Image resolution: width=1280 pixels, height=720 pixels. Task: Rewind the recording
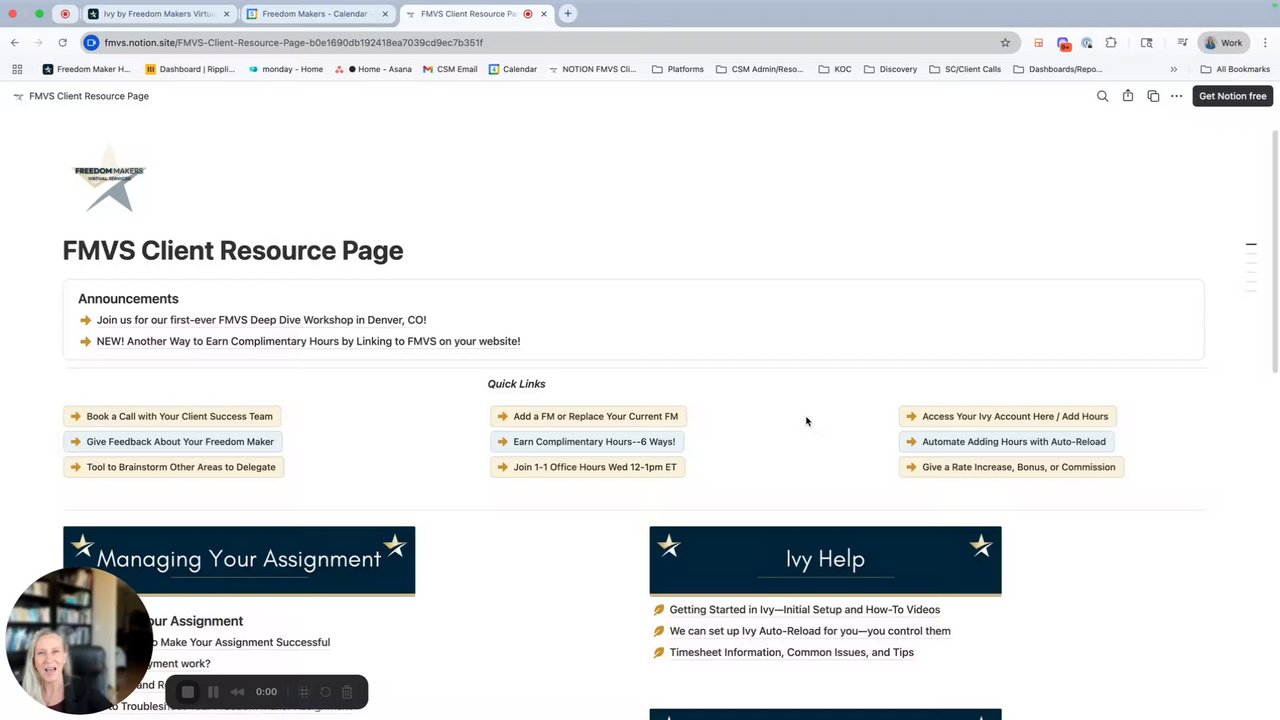(237, 692)
